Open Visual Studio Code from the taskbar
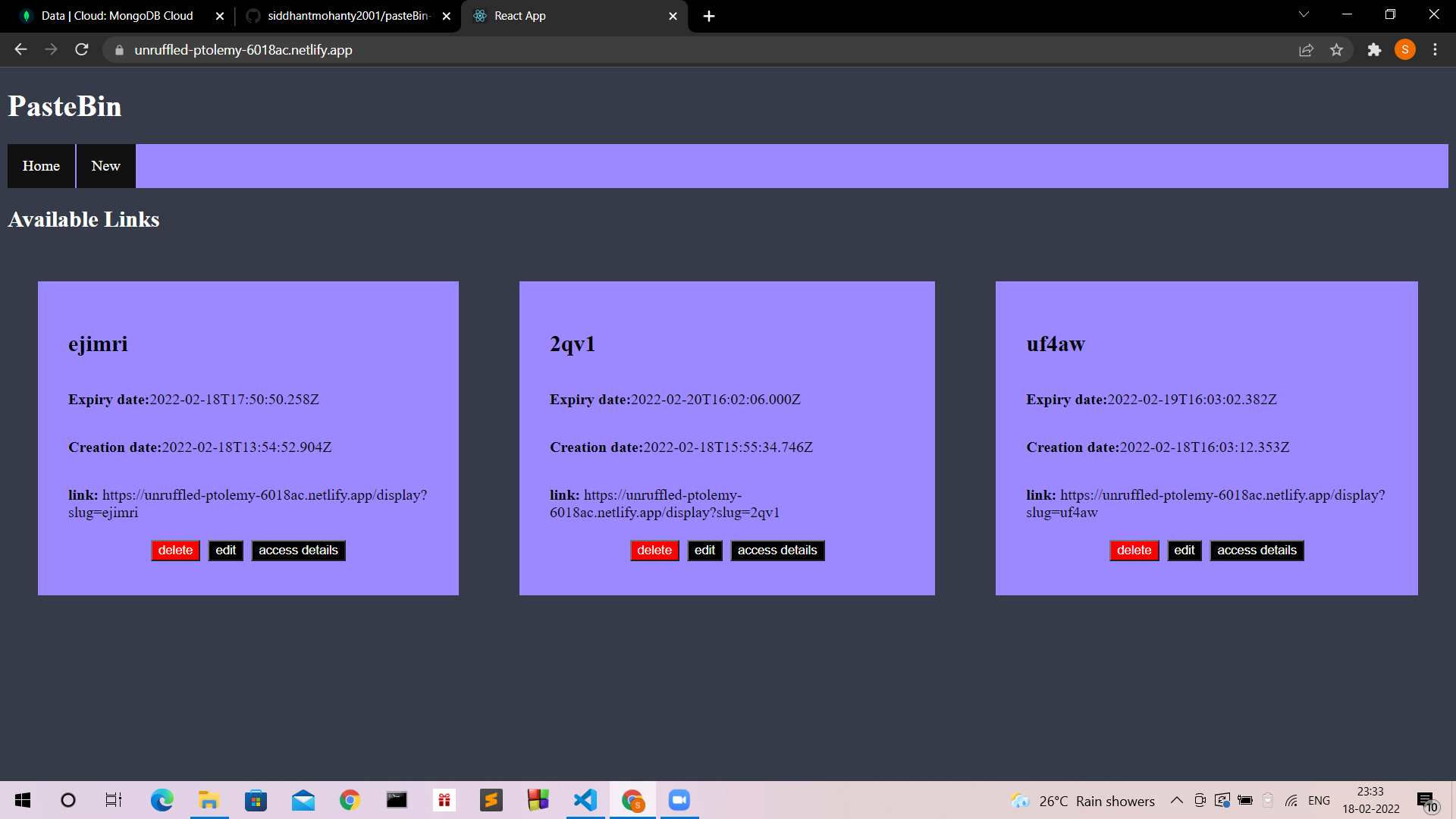 (x=585, y=800)
